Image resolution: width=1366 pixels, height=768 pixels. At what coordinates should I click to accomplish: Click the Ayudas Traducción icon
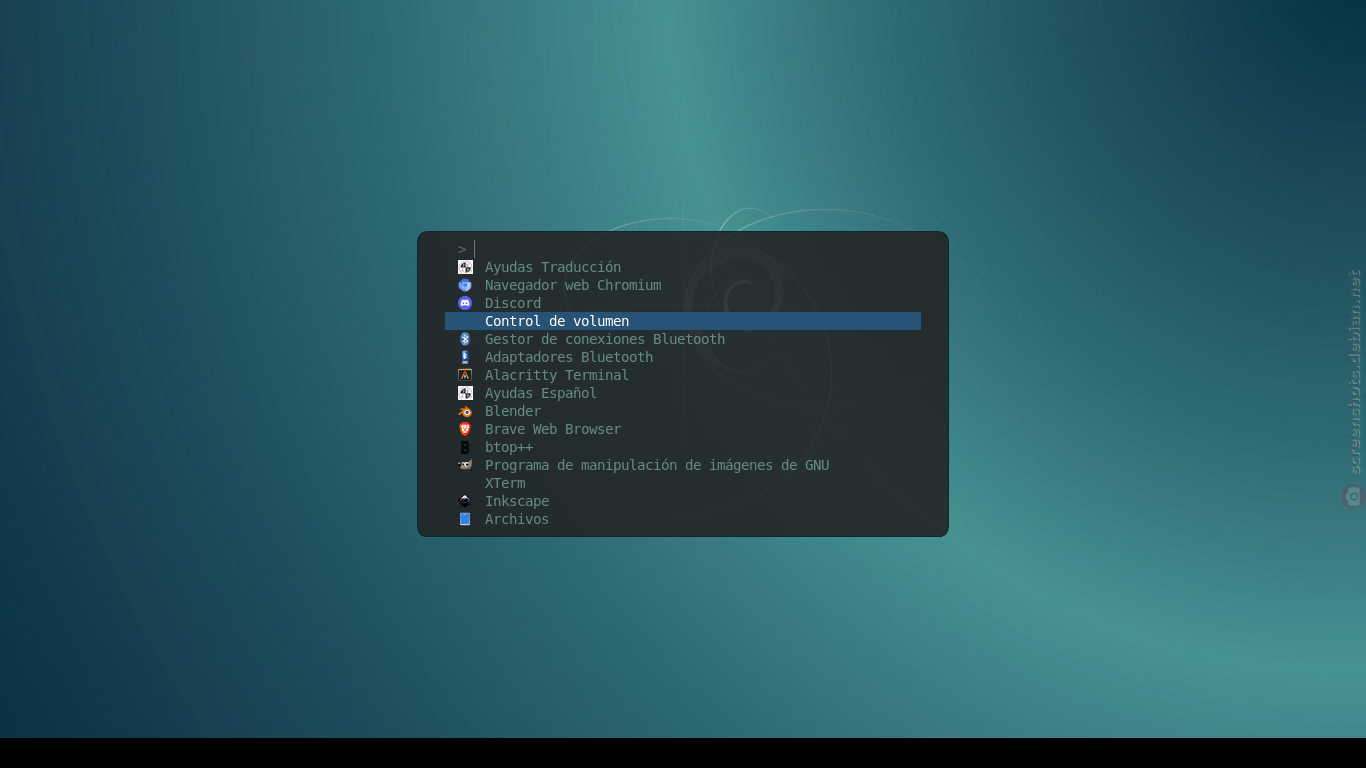point(465,267)
